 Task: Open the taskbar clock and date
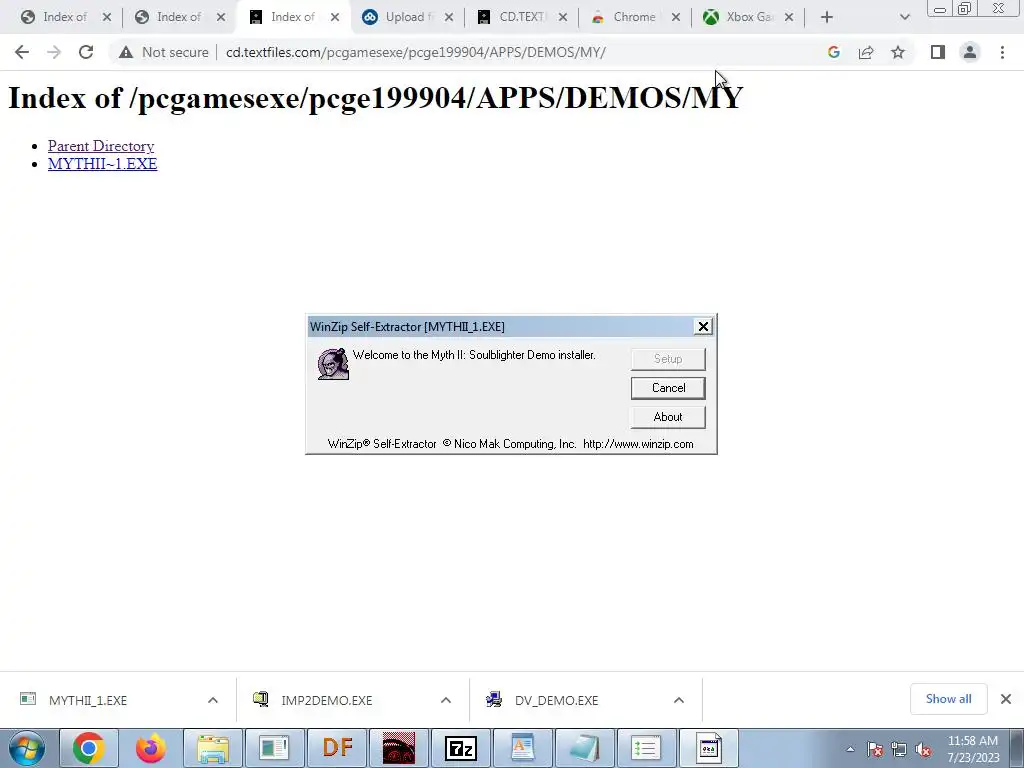tap(972, 749)
